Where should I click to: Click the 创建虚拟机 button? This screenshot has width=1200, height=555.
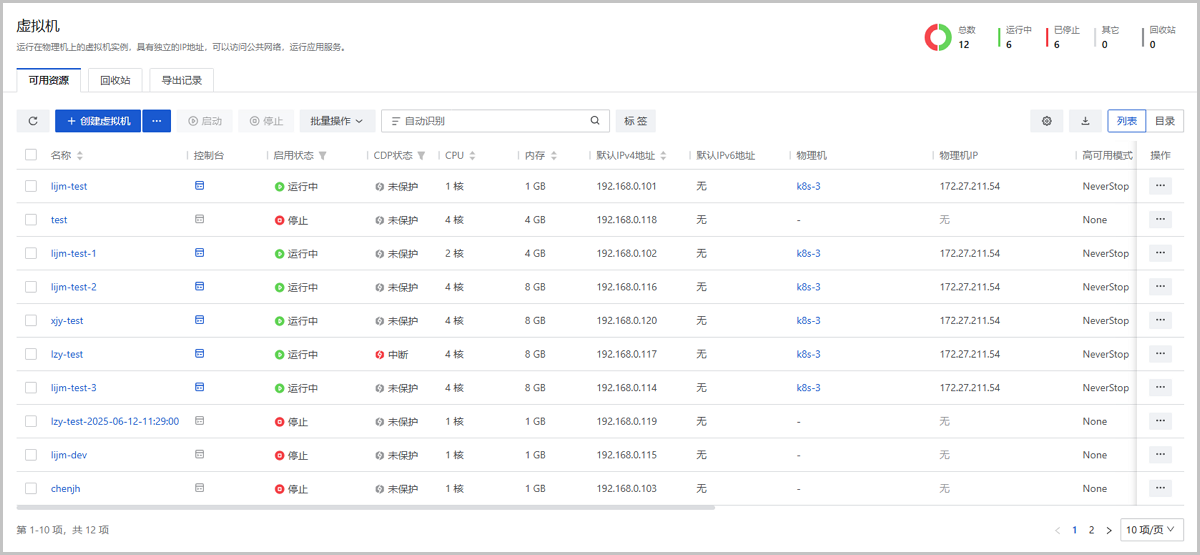(x=98, y=121)
